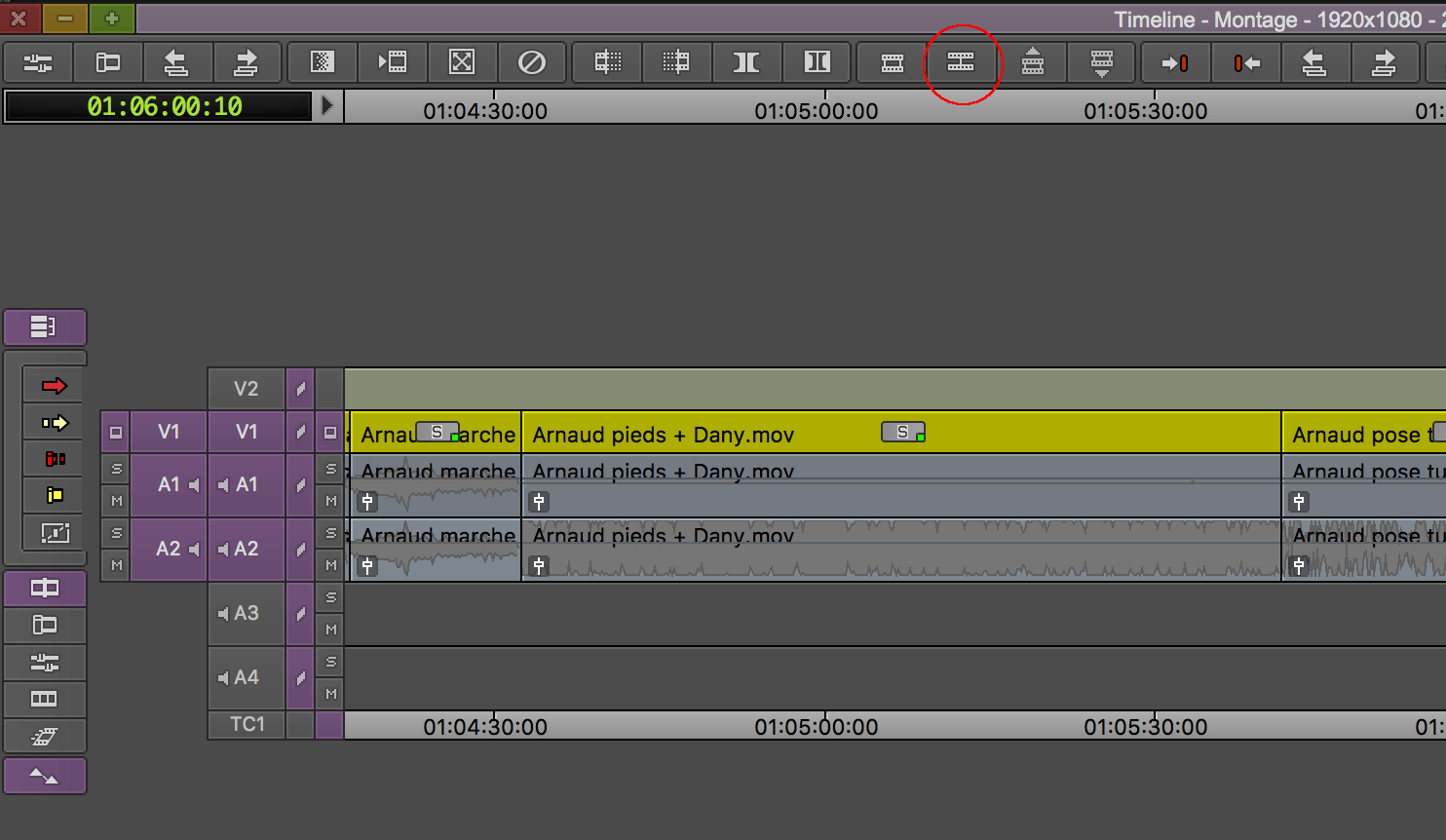1446x840 pixels.
Task: Select the V2 track selector
Action: 246,389
